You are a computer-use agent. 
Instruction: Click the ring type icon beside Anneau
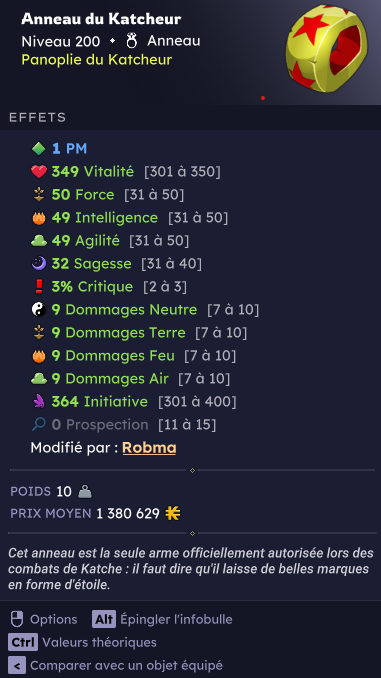click(x=131, y=42)
